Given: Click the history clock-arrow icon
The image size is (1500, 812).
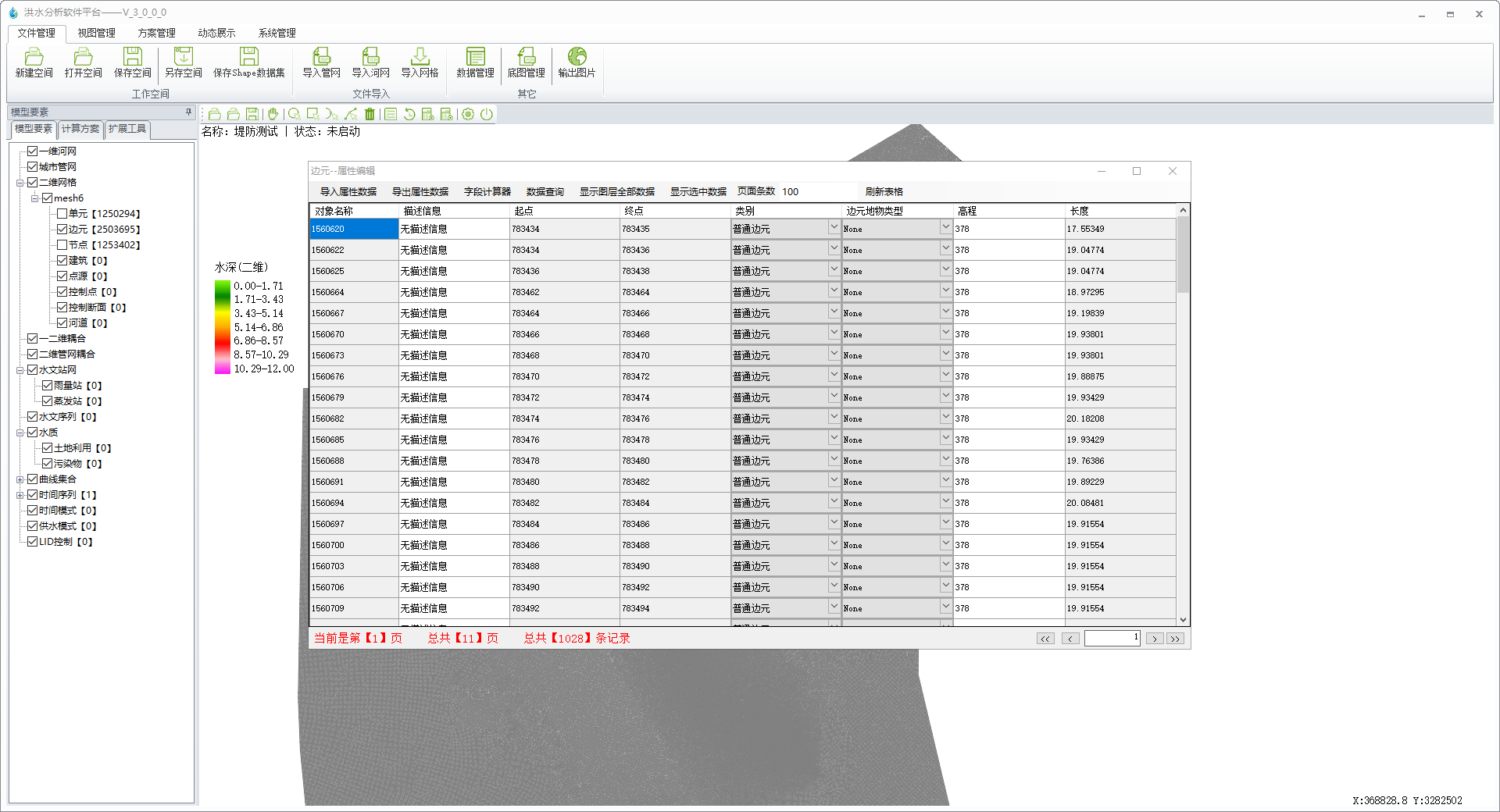Looking at the screenshot, I should tap(409, 114).
